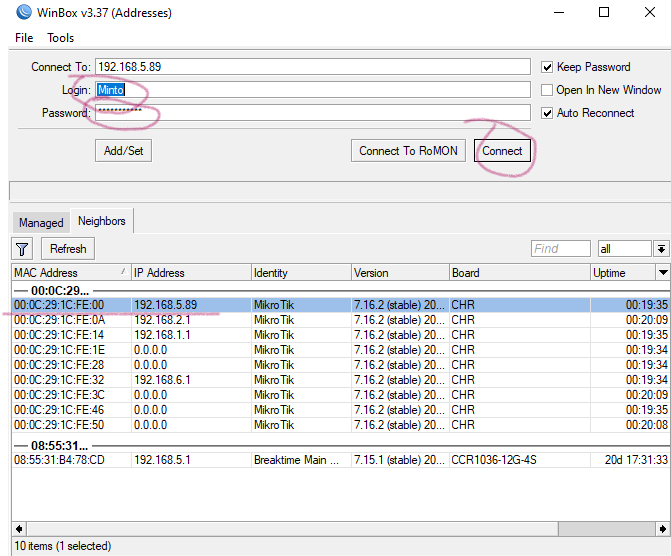This screenshot has width=671, height=556.
Task: Click the 7.15.1 (stable) version cell
Action: [400, 460]
